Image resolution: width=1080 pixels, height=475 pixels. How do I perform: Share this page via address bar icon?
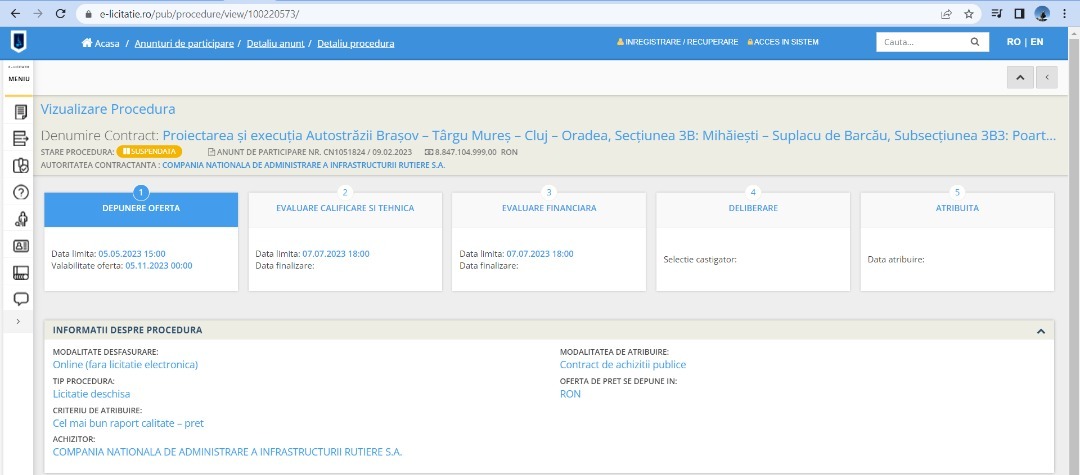tap(947, 14)
